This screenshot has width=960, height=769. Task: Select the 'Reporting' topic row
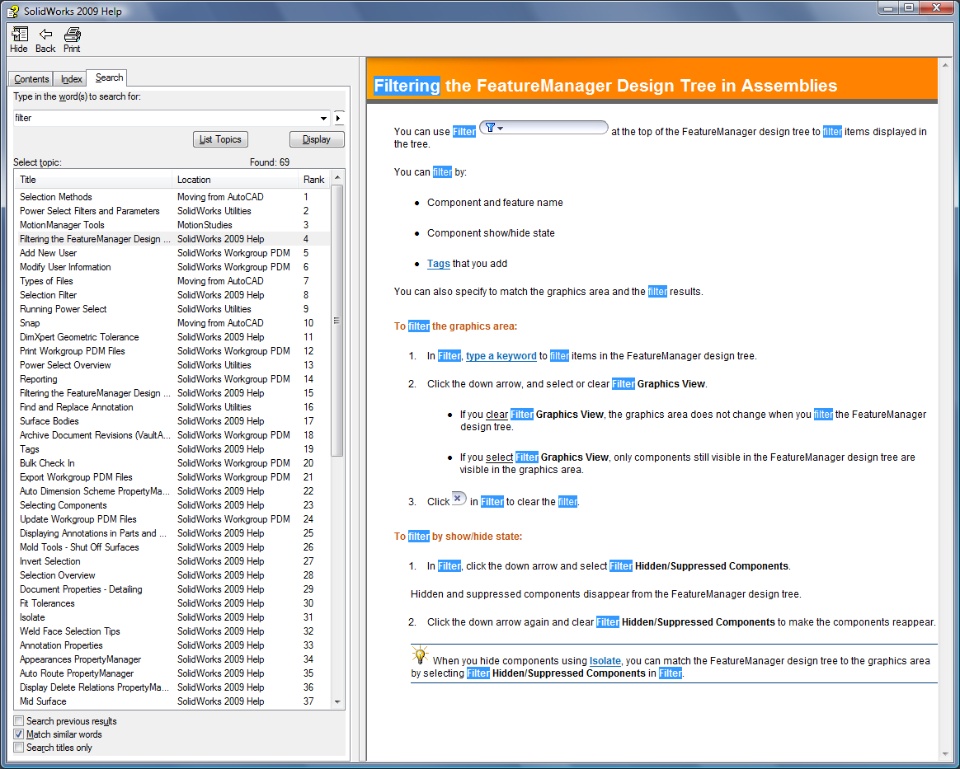172,379
